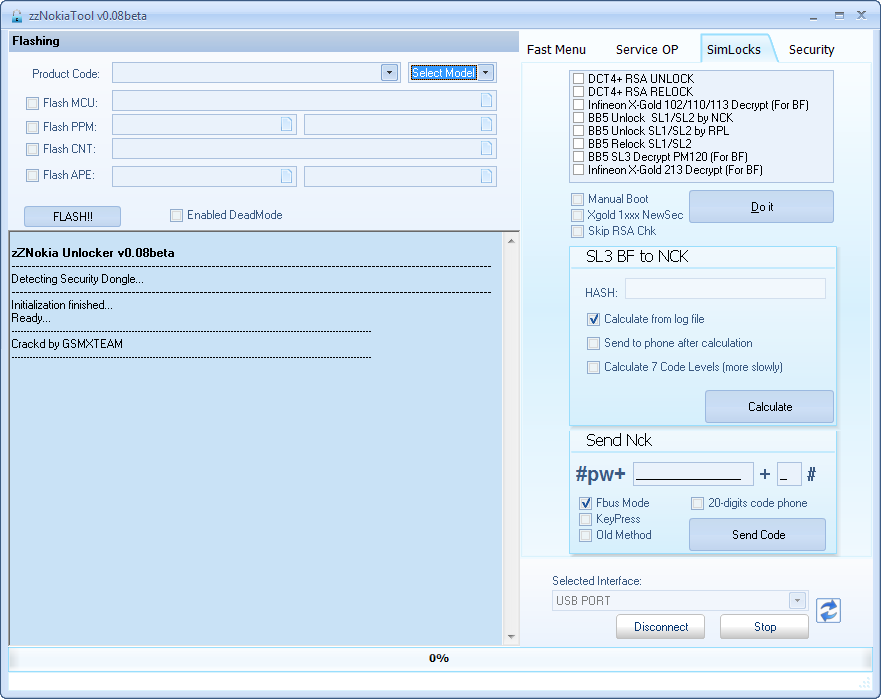This screenshot has width=881, height=699.
Task: Enable 20-digits code phone checkbox
Action: click(x=697, y=503)
